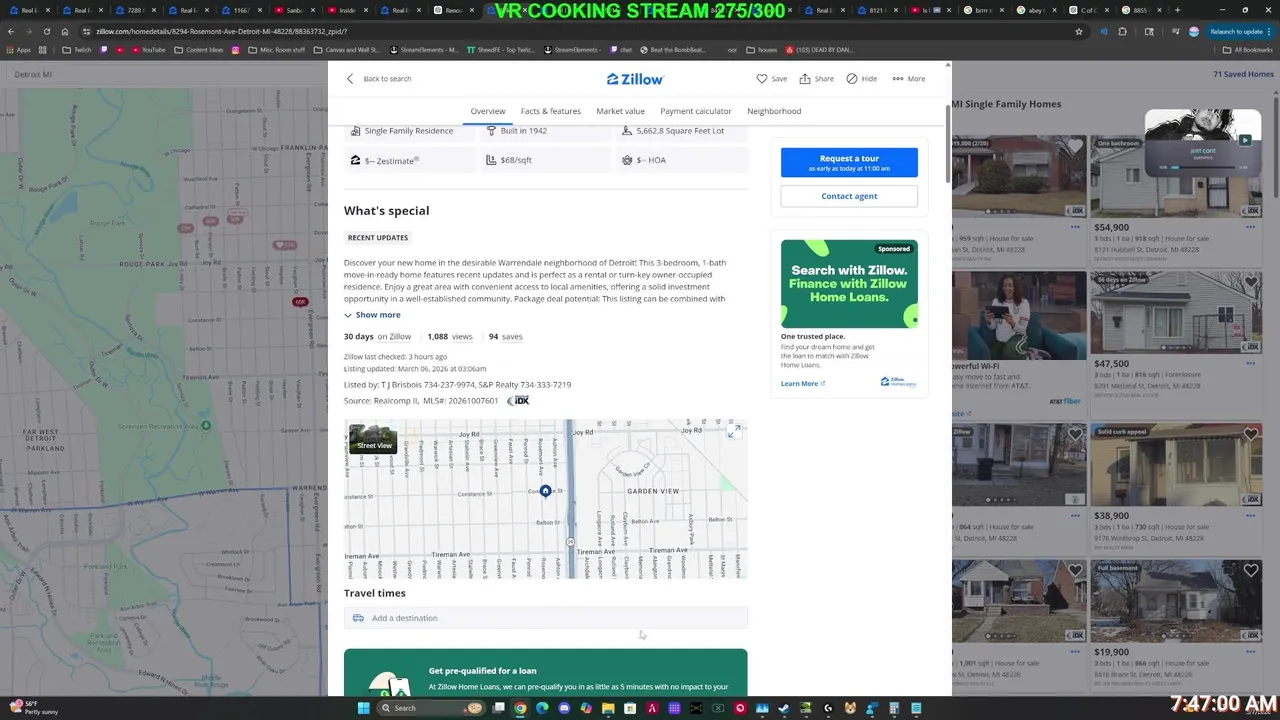
Task: Click the Request a tour button
Action: [849, 163]
